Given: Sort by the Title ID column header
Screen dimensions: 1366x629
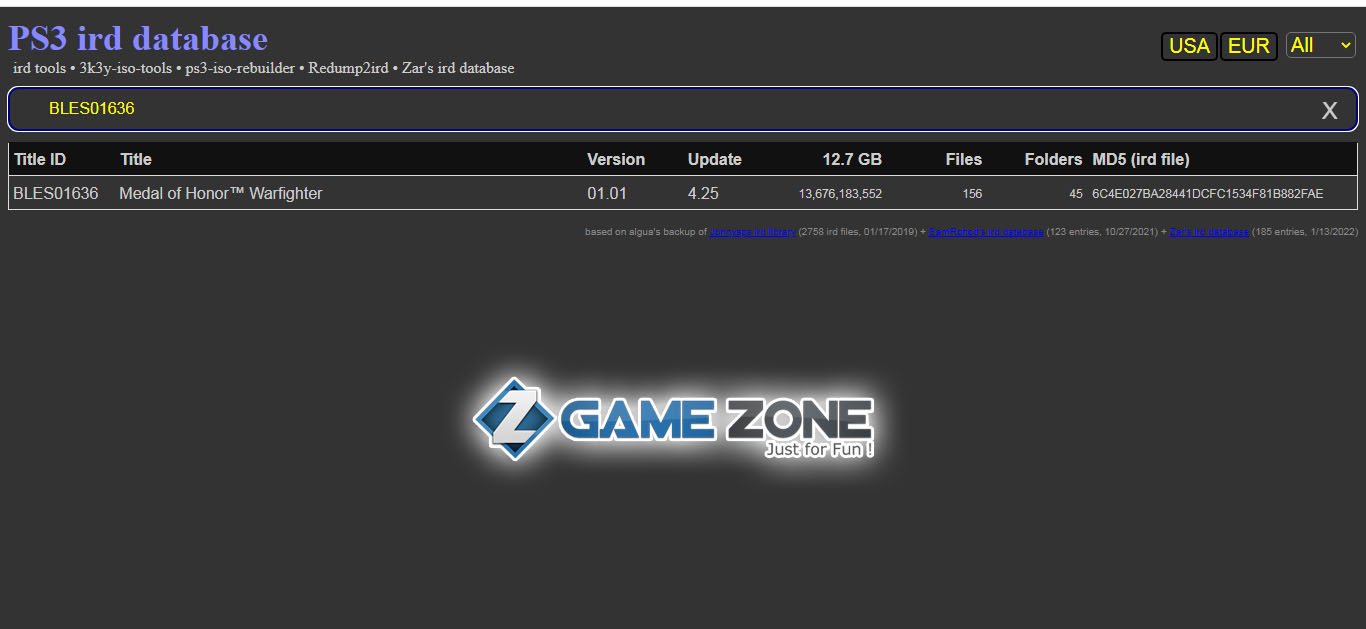Looking at the screenshot, I should point(40,159).
